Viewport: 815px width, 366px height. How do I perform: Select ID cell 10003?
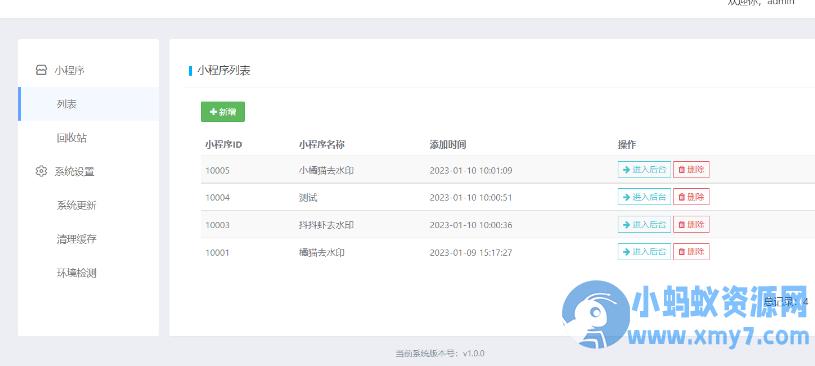[x=217, y=225]
